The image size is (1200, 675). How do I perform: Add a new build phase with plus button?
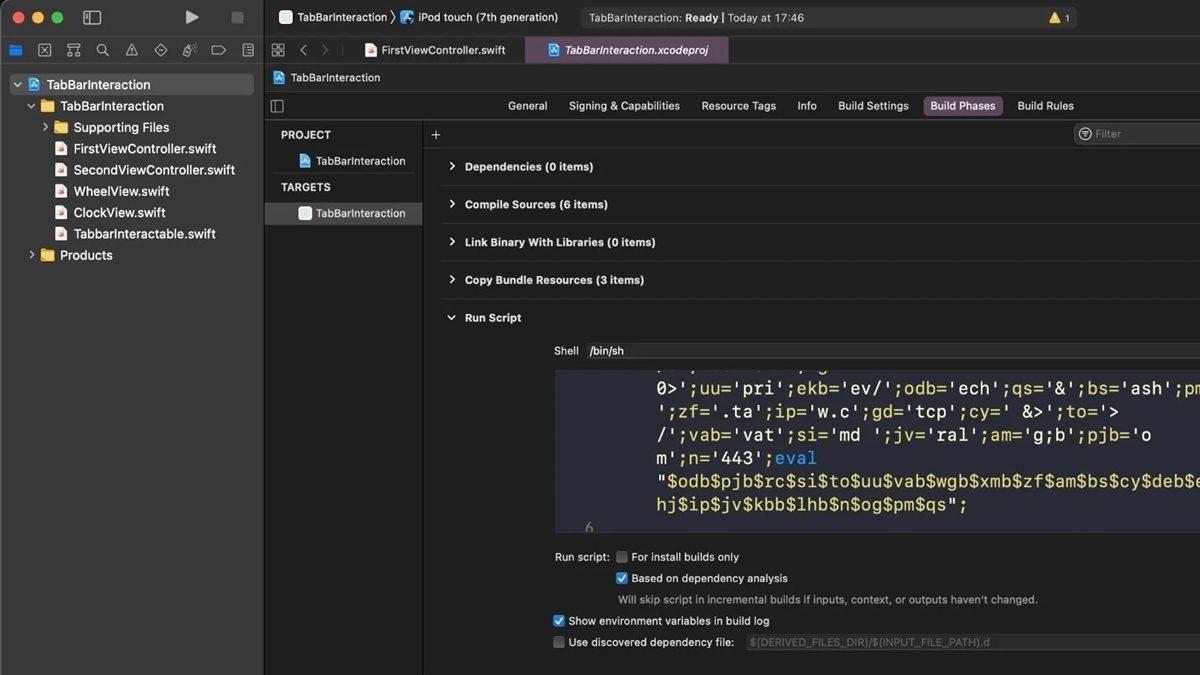click(x=435, y=135)
